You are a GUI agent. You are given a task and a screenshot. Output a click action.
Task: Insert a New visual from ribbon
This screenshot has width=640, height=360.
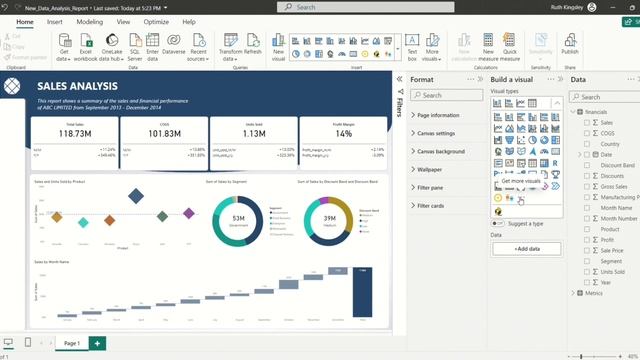(278, 47)
